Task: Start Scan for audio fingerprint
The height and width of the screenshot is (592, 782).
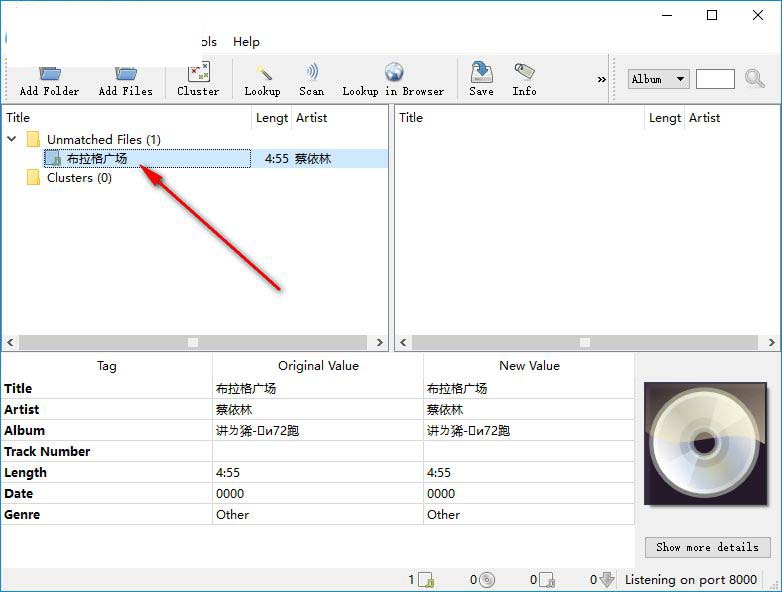Action: (x=312, y=79)
